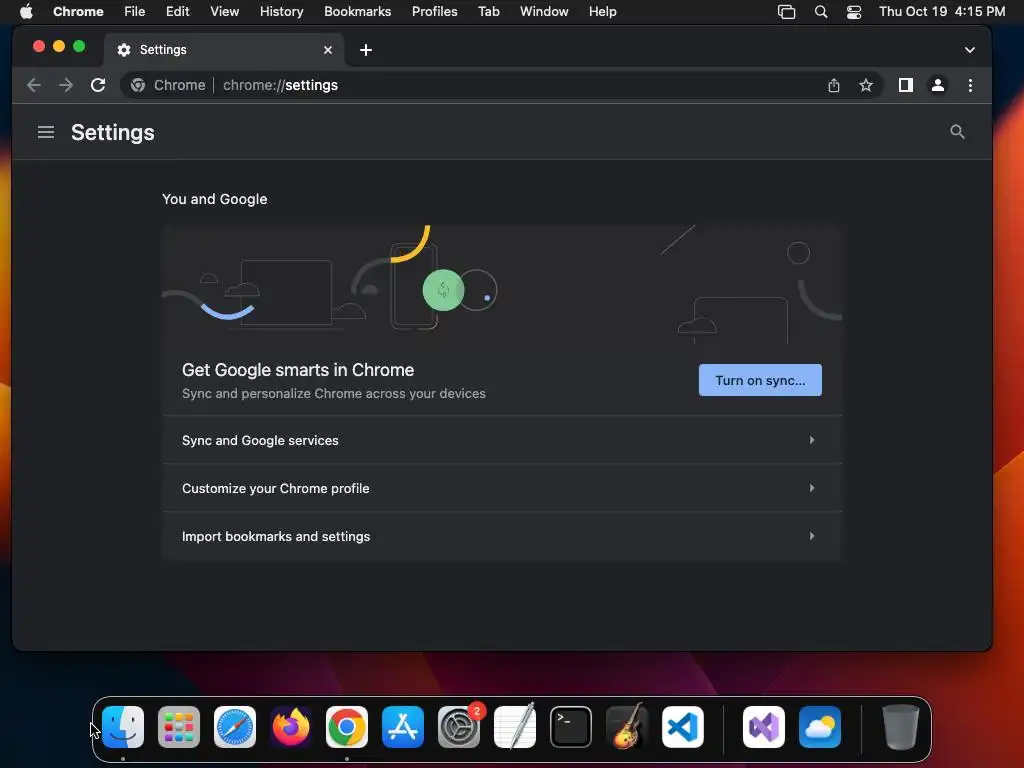This screenshot has height=768, width=1024.
Task: Open the Edit menu
Action: point(177,11)
